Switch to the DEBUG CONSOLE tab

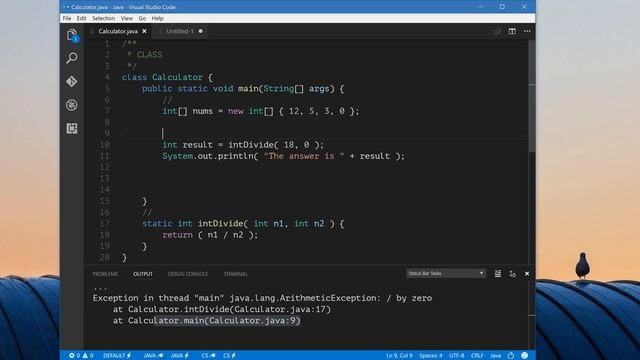point(188,274)
